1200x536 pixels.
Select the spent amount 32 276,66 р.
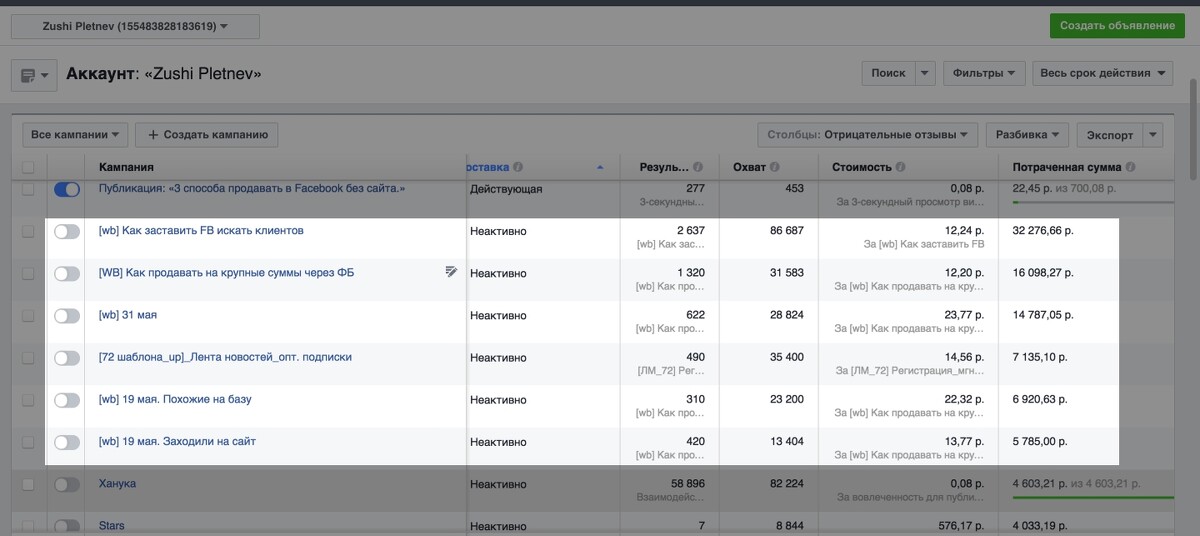point(1043,230)
